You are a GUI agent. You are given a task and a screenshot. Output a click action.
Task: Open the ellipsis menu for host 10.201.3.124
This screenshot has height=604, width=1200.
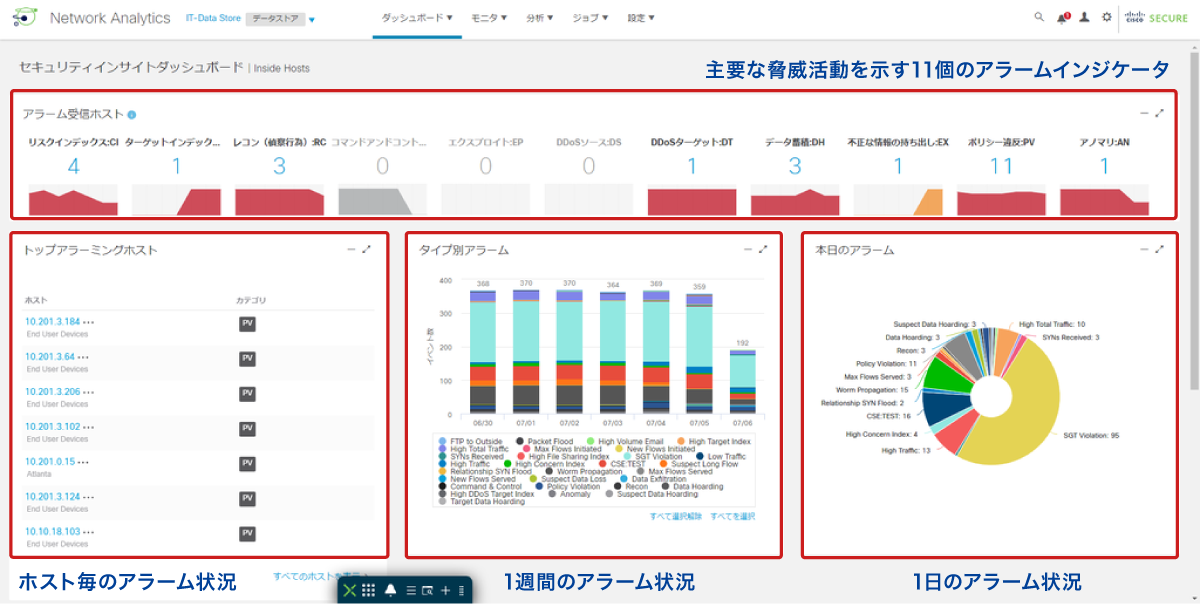click(x=88, y=497)
